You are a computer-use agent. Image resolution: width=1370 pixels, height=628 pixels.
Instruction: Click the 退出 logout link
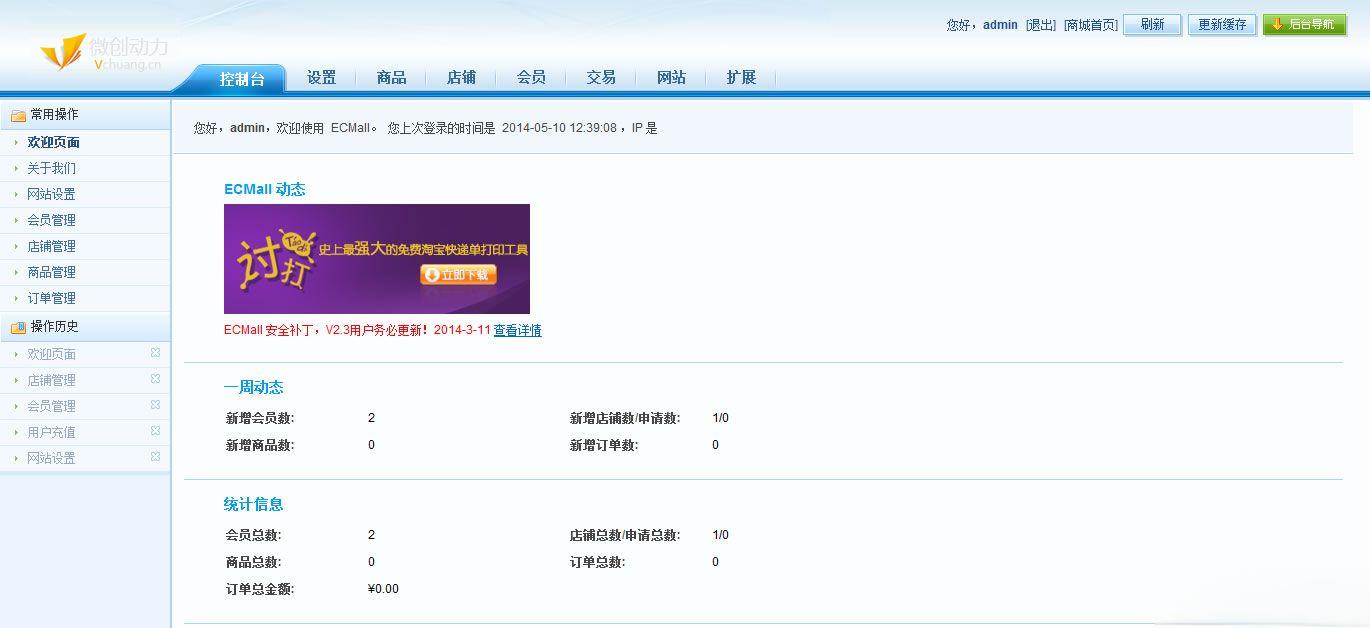(1041, 25)
